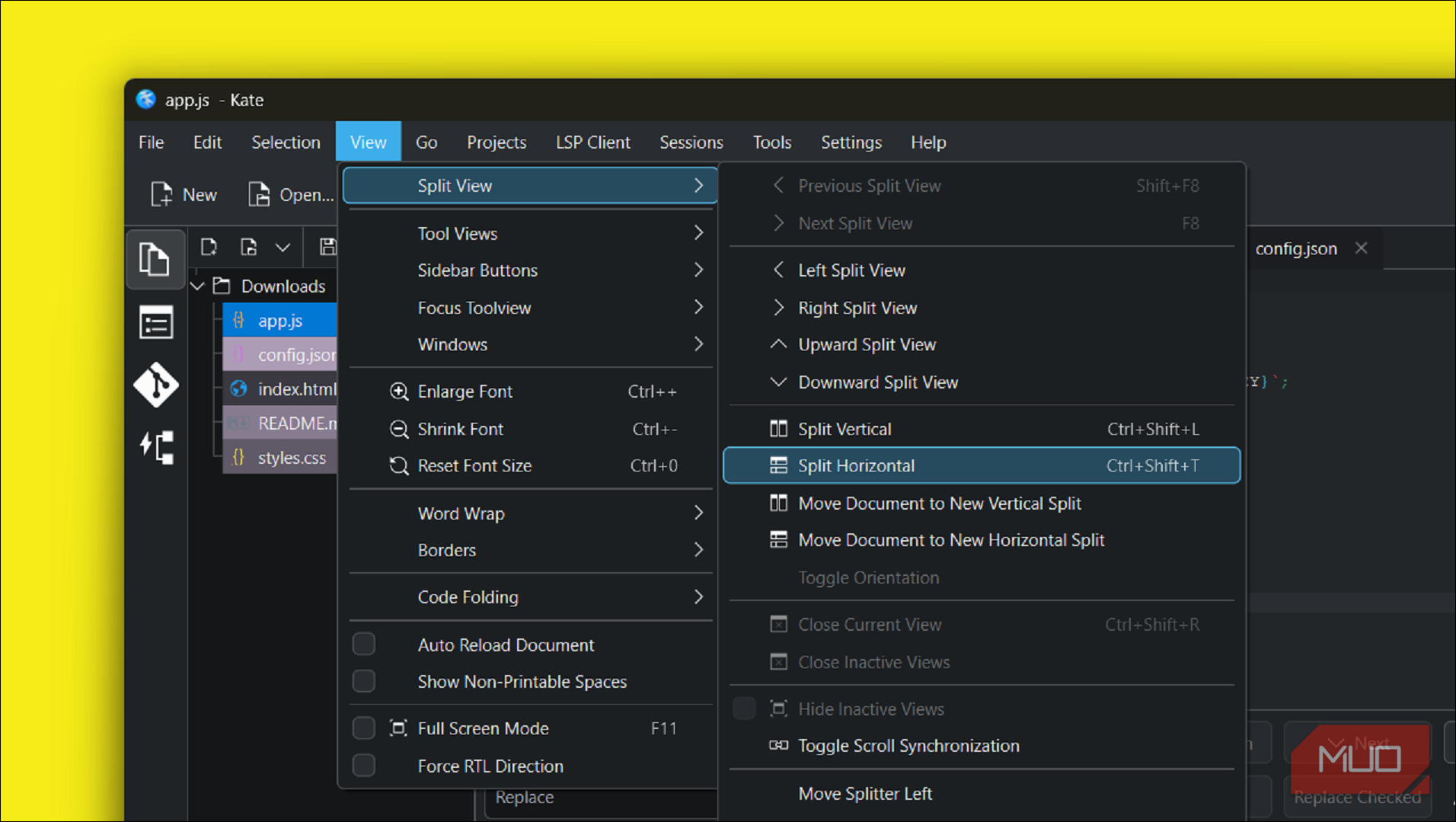The width and height of the screenshot is (1456, 822).
Task: Expand the Windows submenu
Action: pyautogui.click(x=530, y=344)
